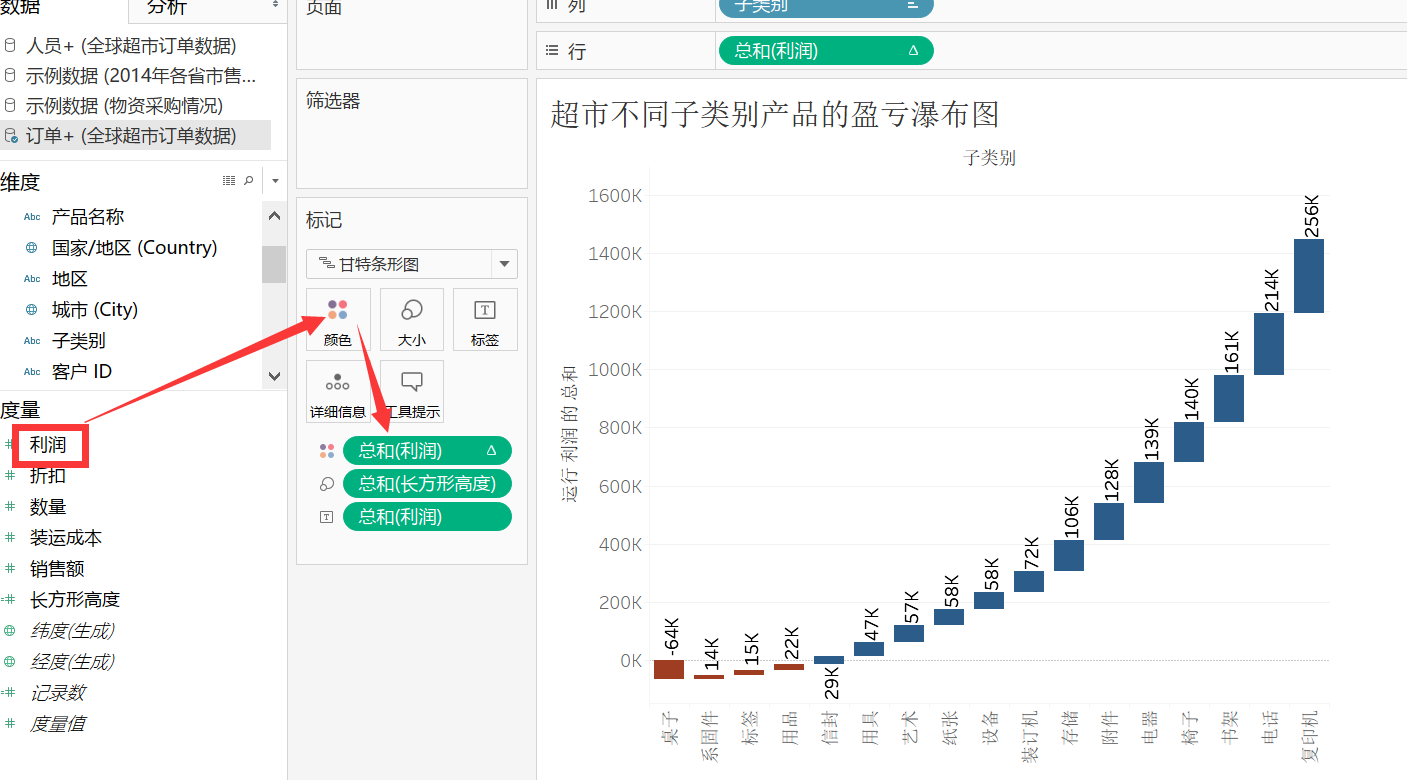The height and width of the screenshot is (780, 1407).
Task: Click 总和(利润) pill on the color mark
Action: (427, 451)
